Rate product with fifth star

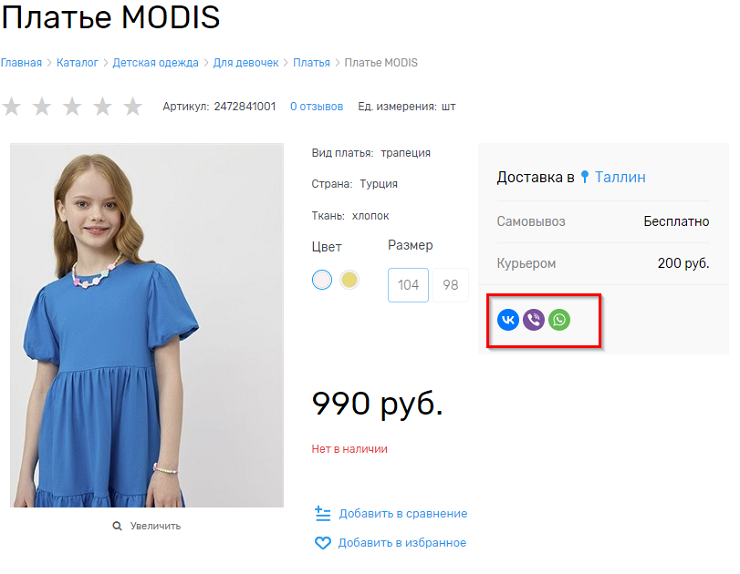pos(133,106)
